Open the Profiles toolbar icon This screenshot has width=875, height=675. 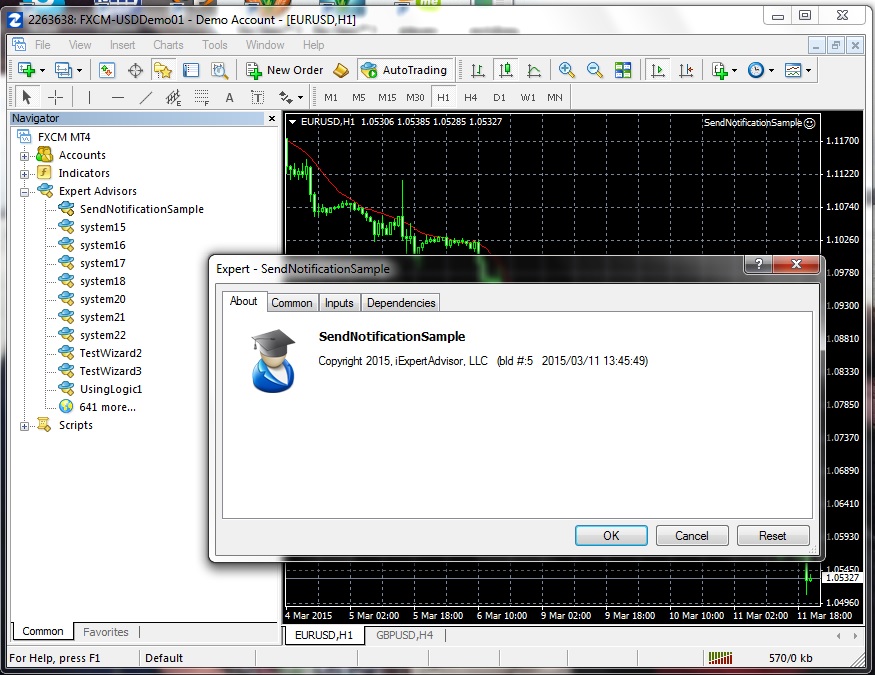pyautogui.click(x=62, y=70)
